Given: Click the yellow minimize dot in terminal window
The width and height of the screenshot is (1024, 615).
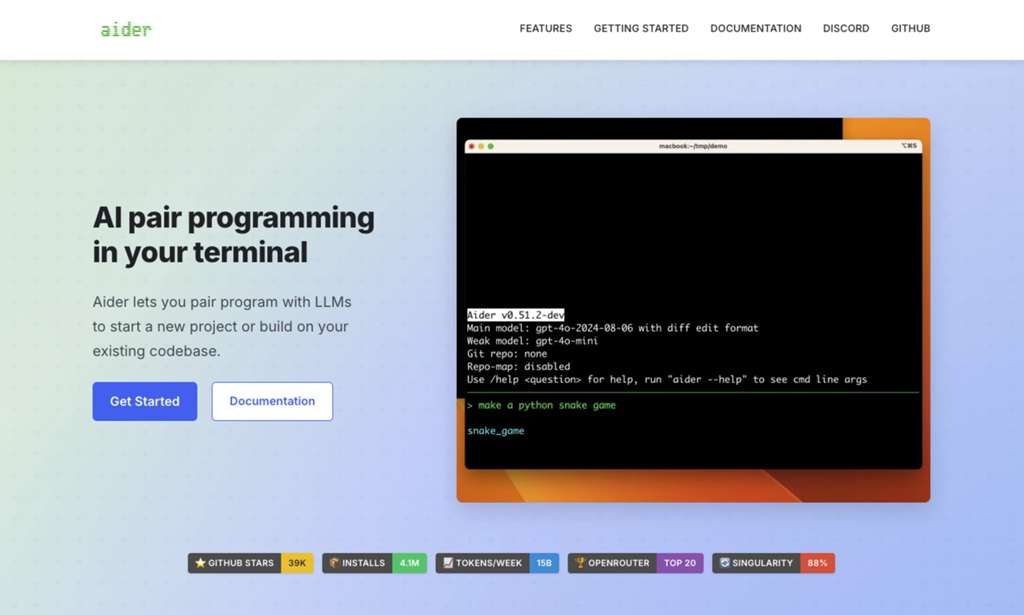Looking at the screenshot, I should pyautogui.click(x=481, y=146).
